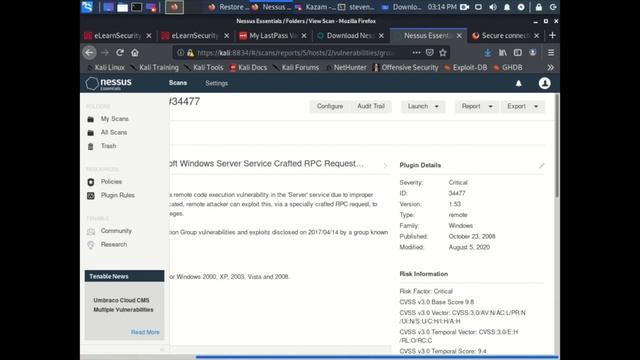Open the Nessus user account icon
640x360 pixels.
pos(544,83)
